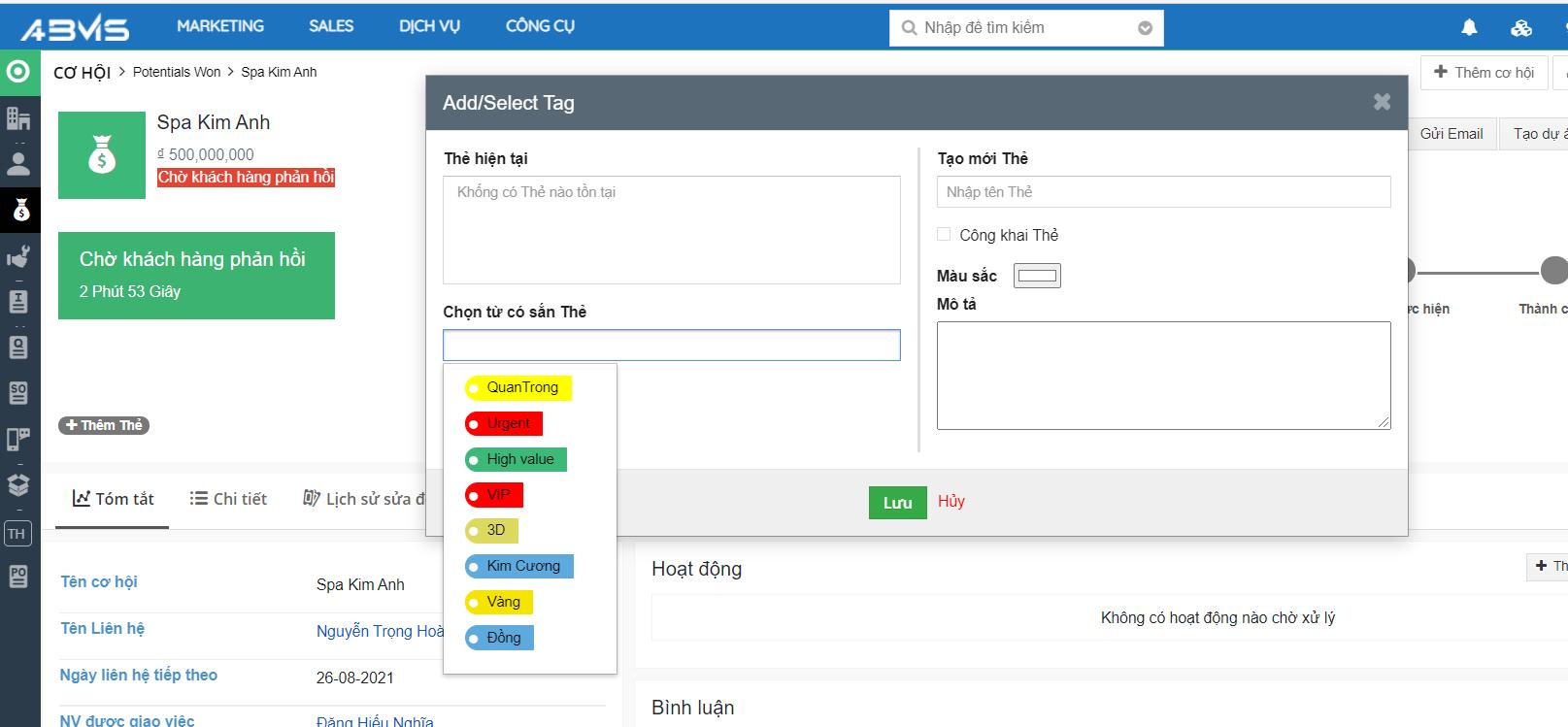
Task: Open the Màu sắc color swatch
Action: tap(1037, 277)
